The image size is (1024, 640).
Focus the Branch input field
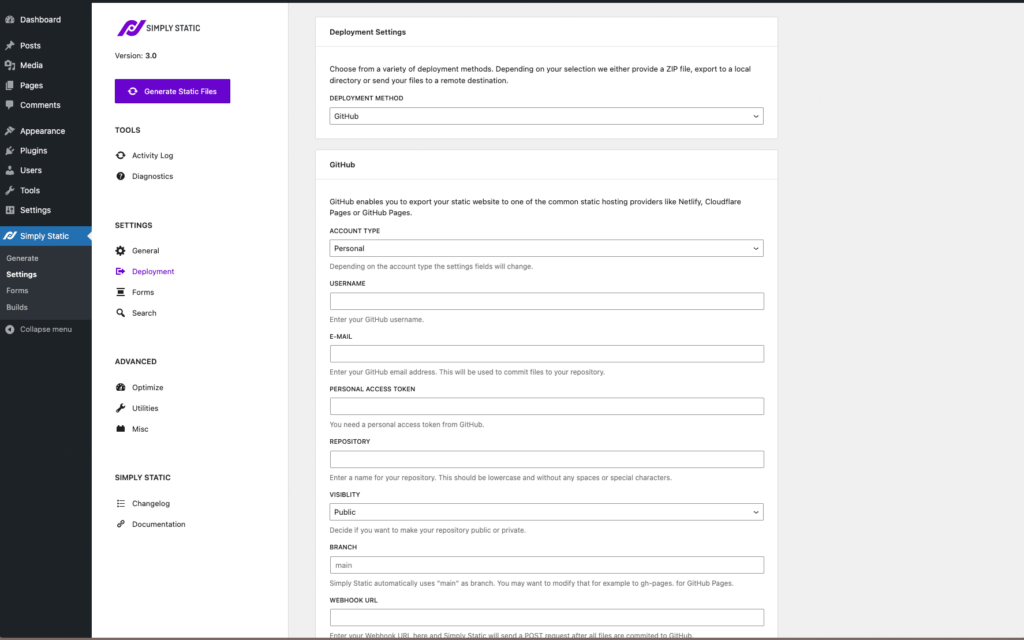546,565
